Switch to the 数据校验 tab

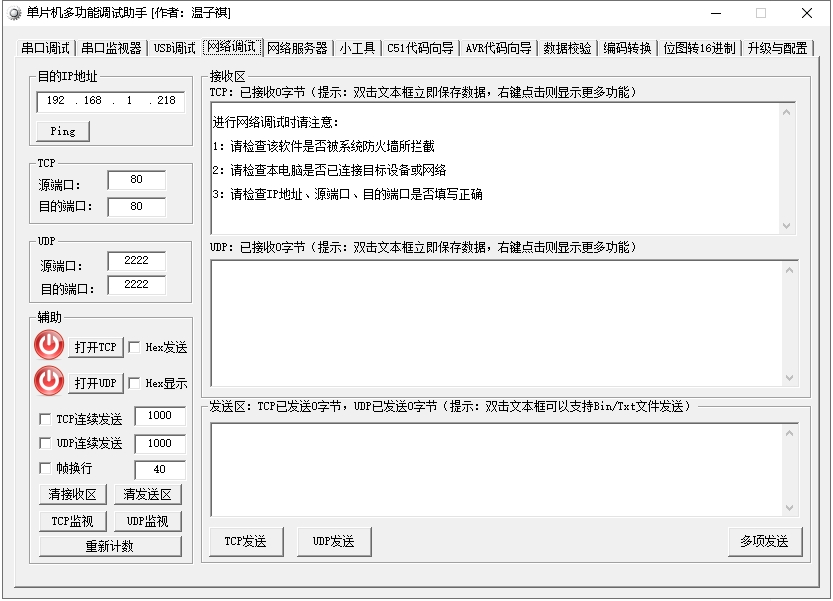coord(567,48)
